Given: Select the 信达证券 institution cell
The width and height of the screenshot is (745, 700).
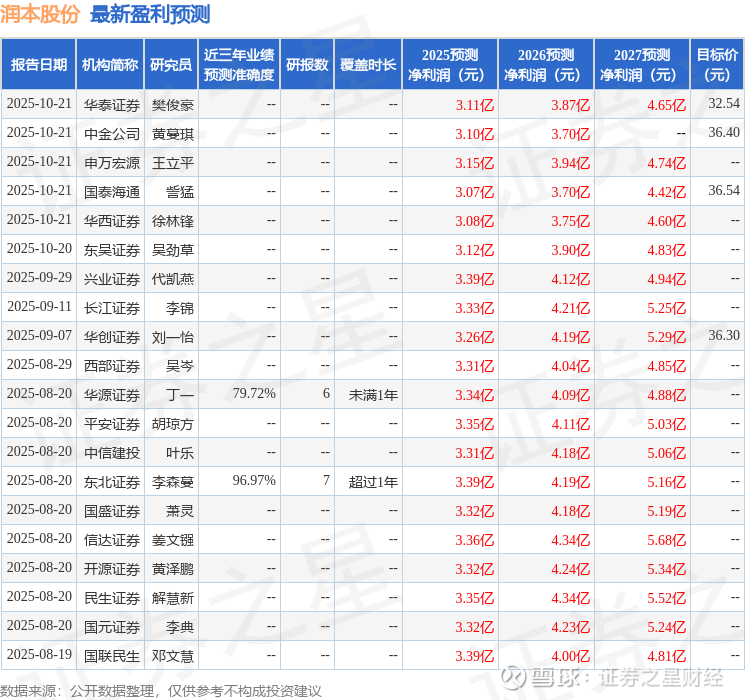Looking at the screenshot, I should click(112, 540).
